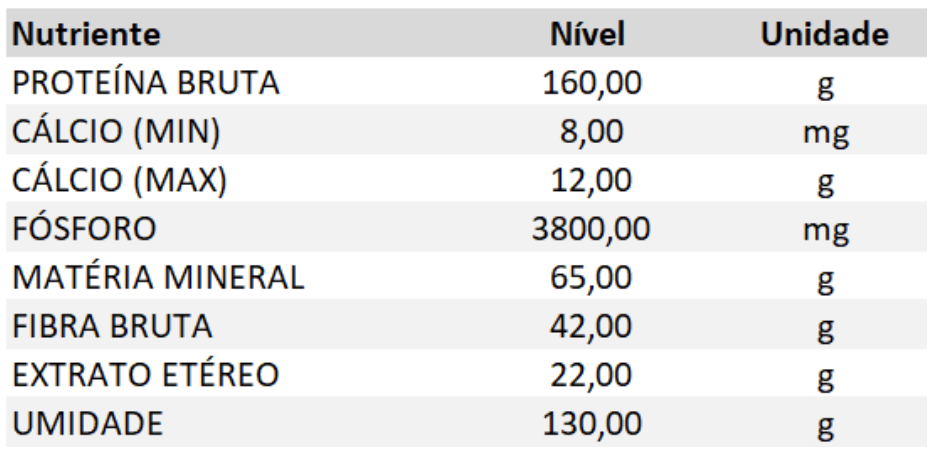Select the PROTEÍNA BRUTA cell

click(x=144, y=83)
